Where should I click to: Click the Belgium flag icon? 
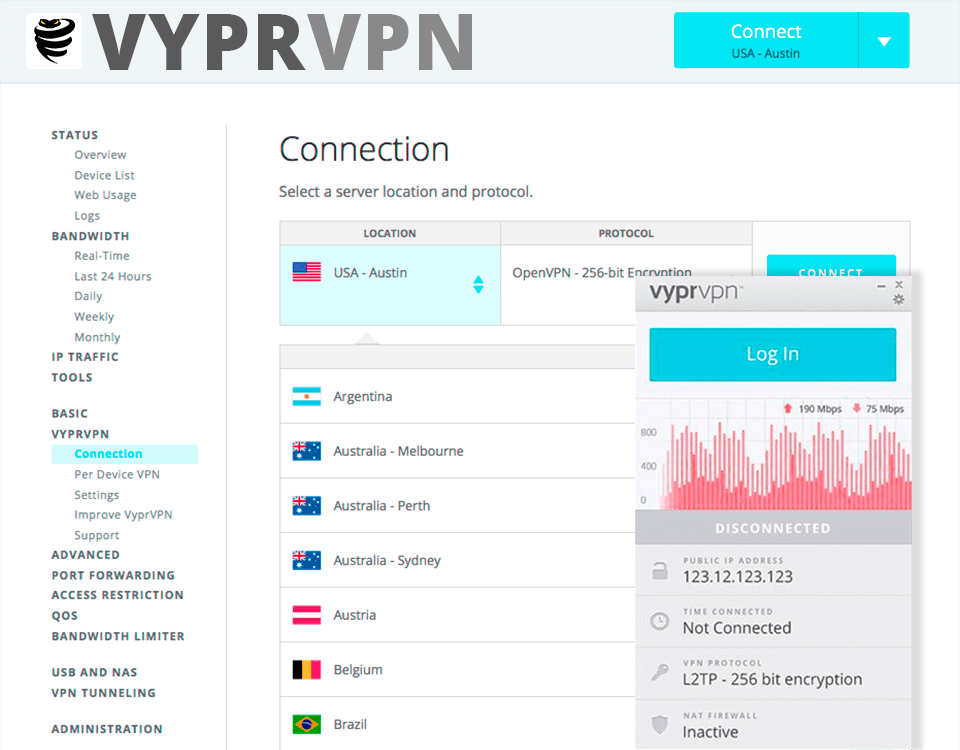tap(306, 669)
